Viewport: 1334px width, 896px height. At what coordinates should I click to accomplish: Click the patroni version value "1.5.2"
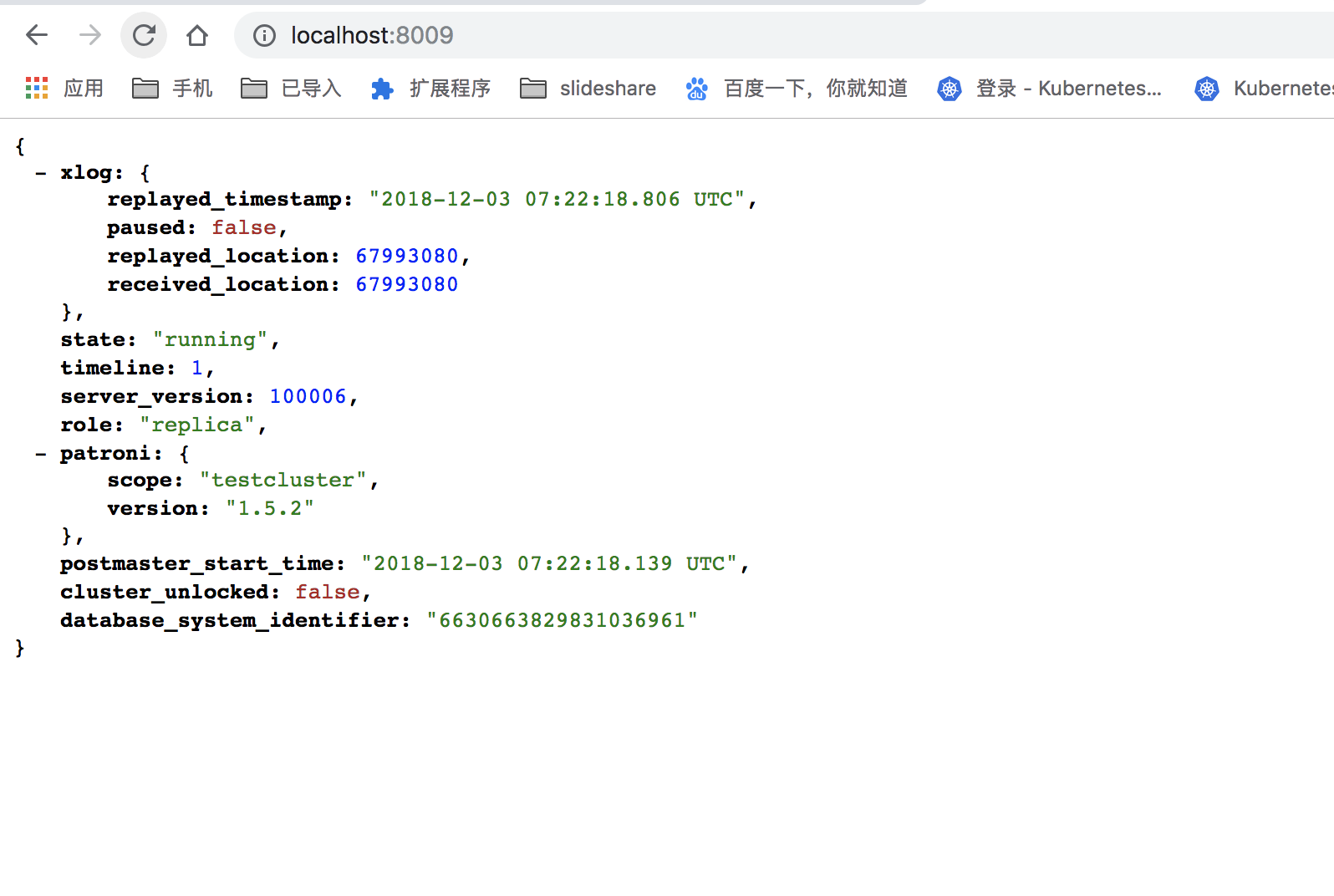click(270, 508)
